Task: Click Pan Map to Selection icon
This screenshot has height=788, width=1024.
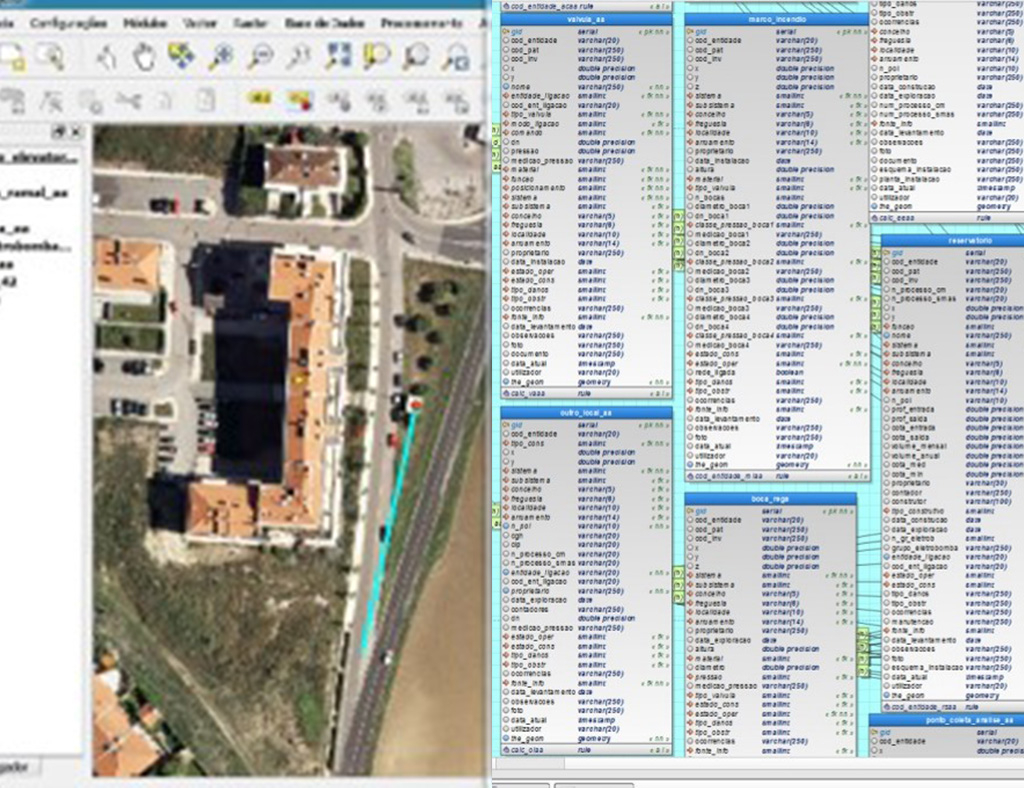Action: click(182, 57)
